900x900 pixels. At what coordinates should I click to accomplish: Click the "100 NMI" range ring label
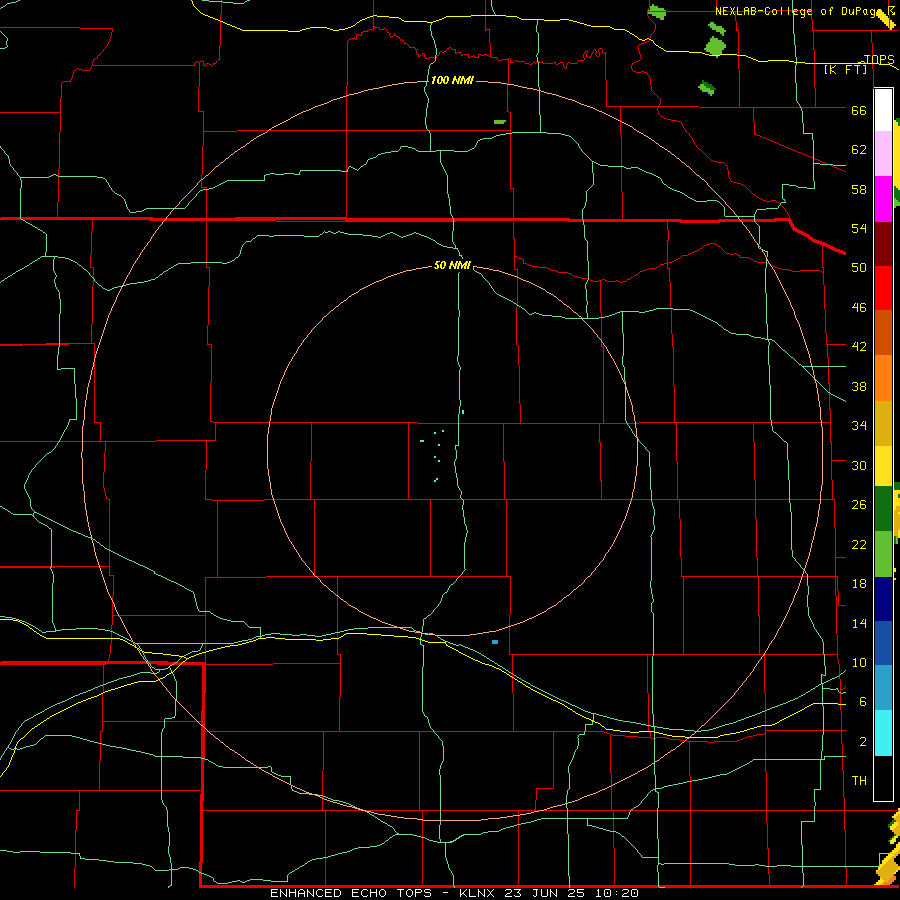(x=452, y=80)
